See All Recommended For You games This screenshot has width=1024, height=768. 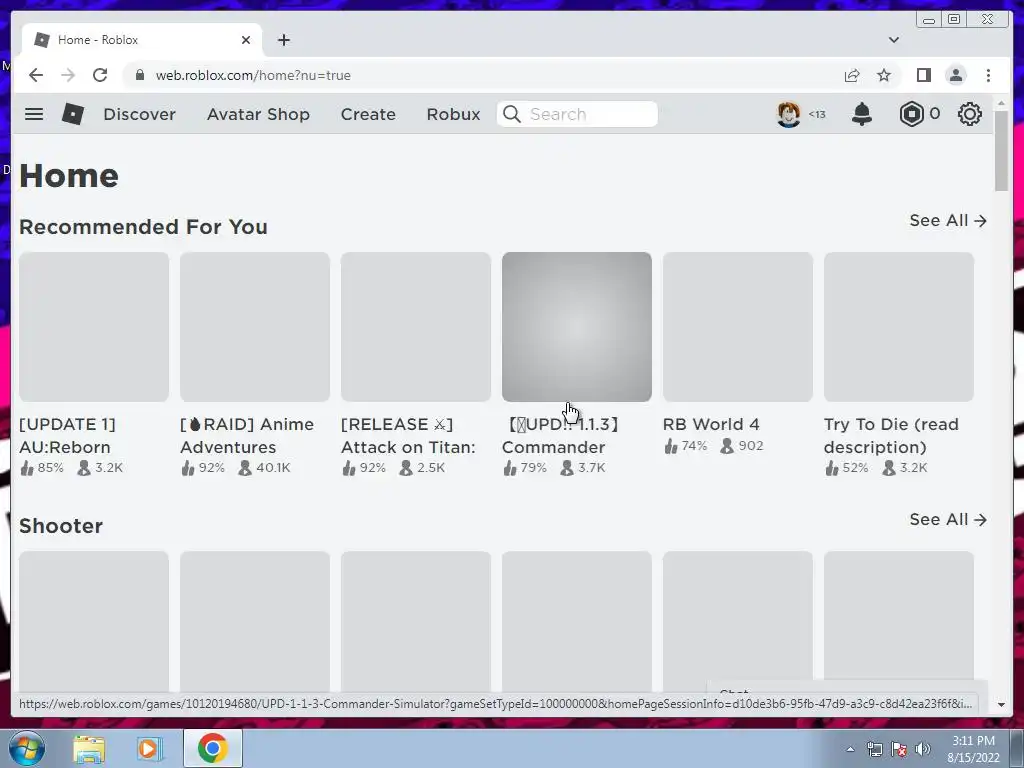click(948, 221)
